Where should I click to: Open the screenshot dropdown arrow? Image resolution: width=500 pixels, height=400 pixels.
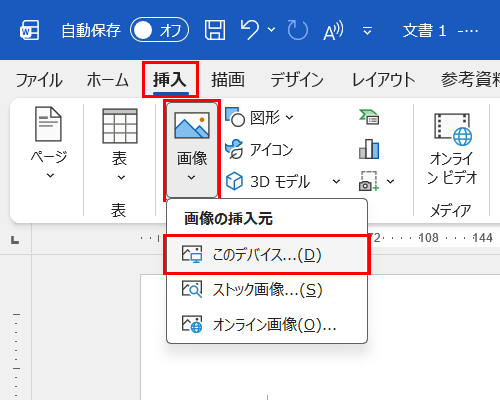(x=390, y=182)
